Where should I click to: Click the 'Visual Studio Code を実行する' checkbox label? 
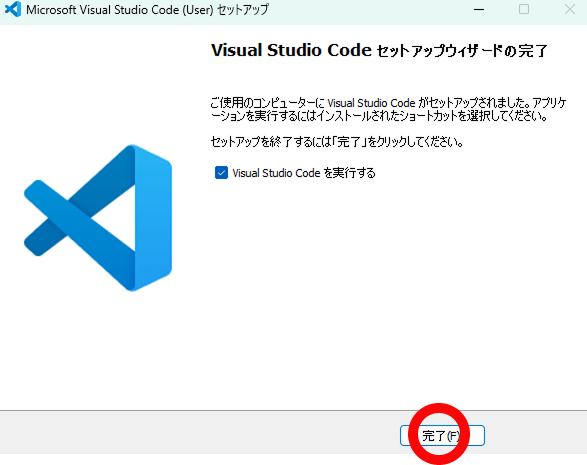tap(304, 173)
